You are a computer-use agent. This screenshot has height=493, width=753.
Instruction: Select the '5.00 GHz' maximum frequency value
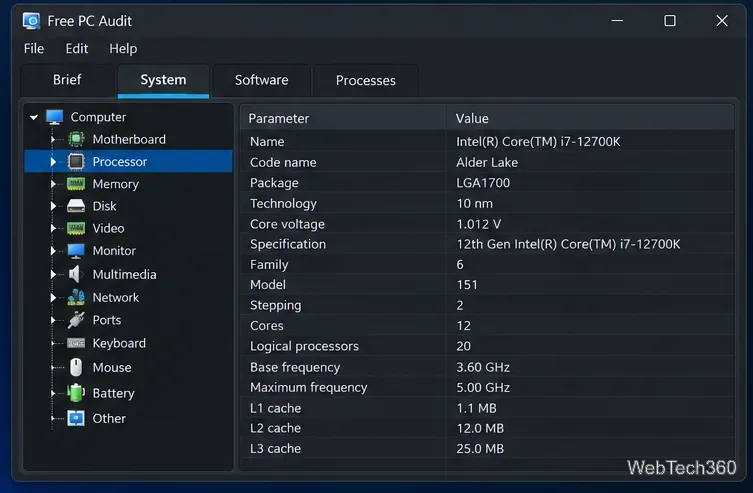coord(483,387)
